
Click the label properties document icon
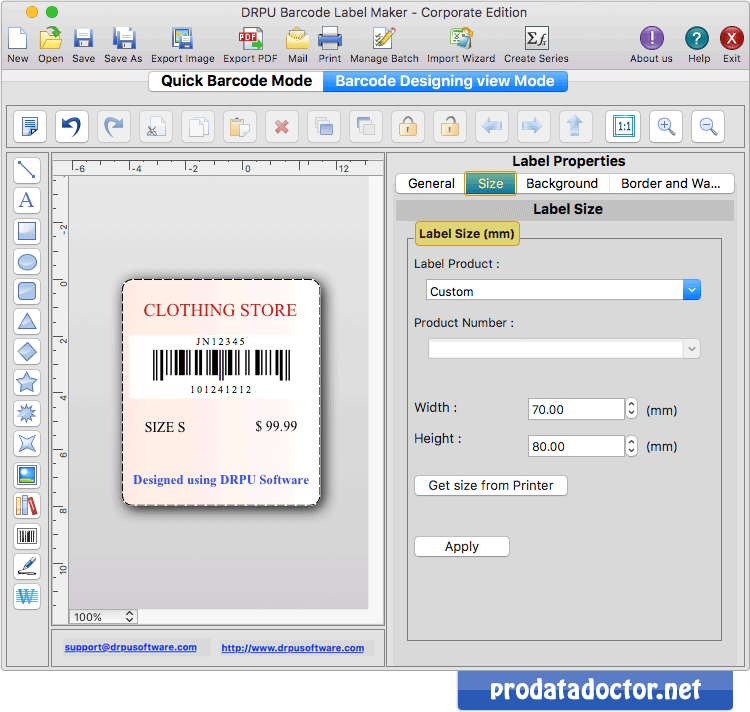point(30,127)
